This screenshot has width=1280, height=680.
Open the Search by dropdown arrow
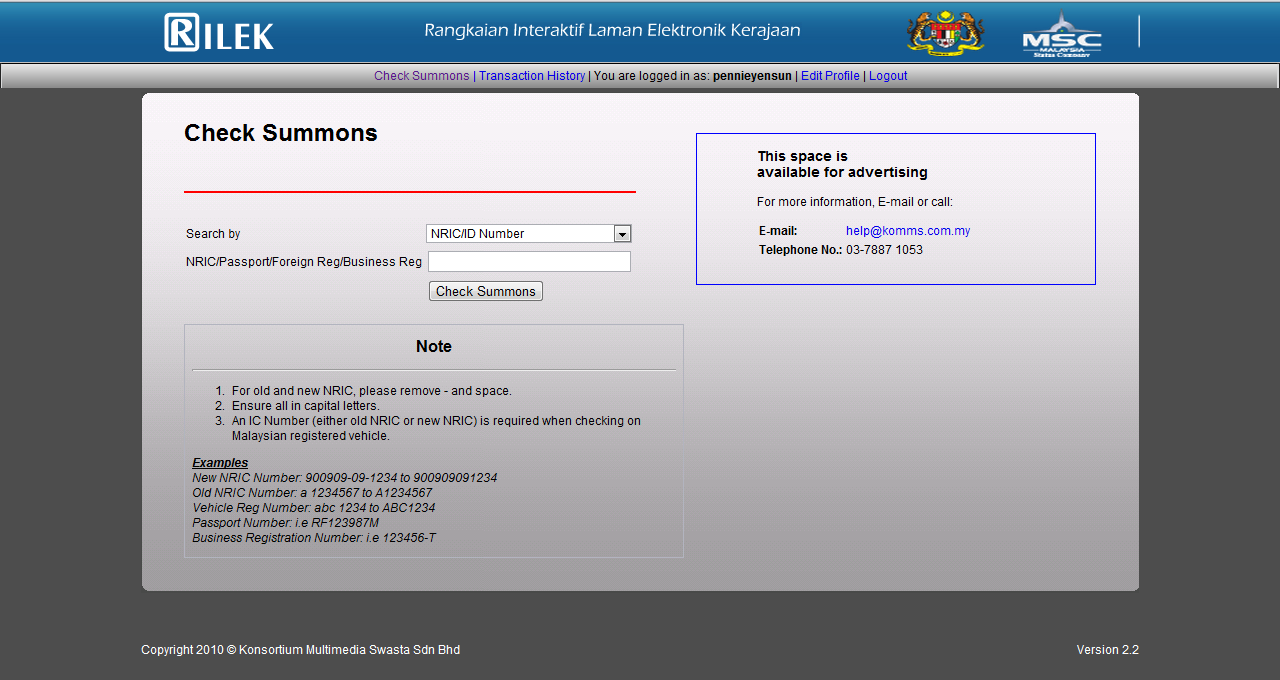click(622, 234)
